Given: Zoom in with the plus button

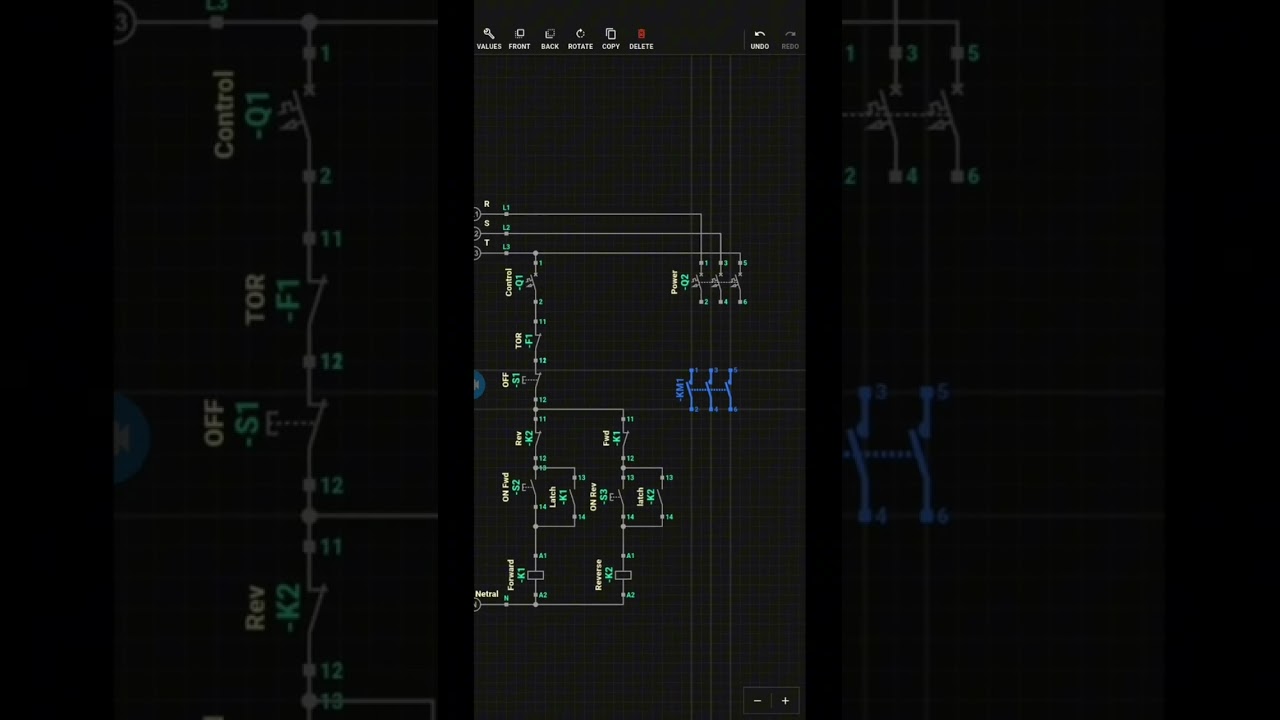Looking at the screenshot, I should pos(785,701).
